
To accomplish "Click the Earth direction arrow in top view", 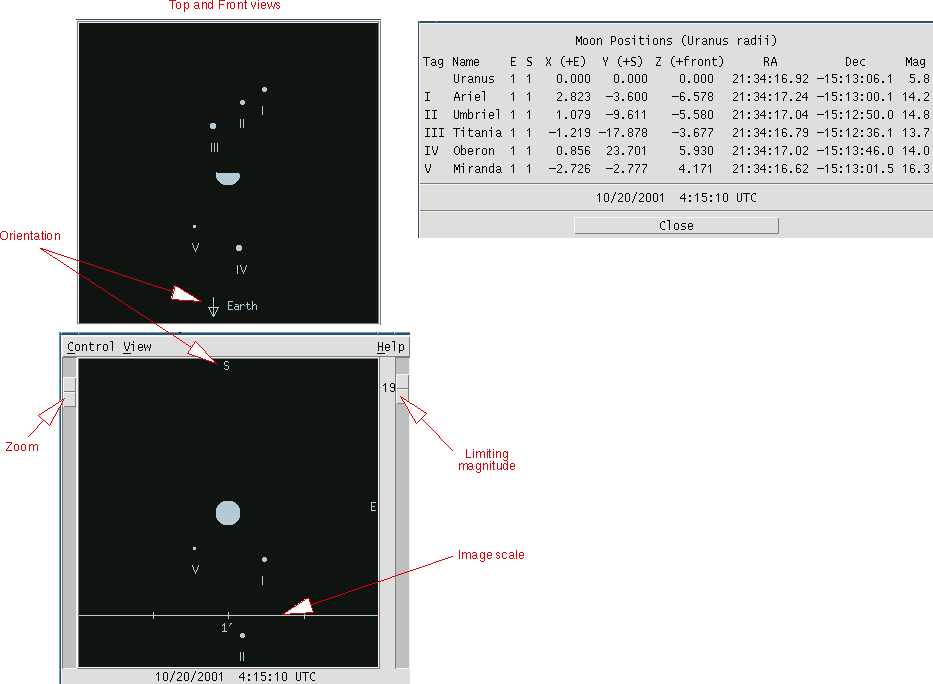I will coord(213,307).
